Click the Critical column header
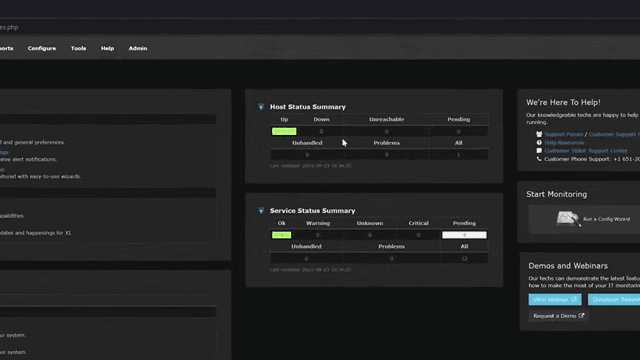Image resolution: width=640 pixels, height=360 pixels. coord(418,223)
